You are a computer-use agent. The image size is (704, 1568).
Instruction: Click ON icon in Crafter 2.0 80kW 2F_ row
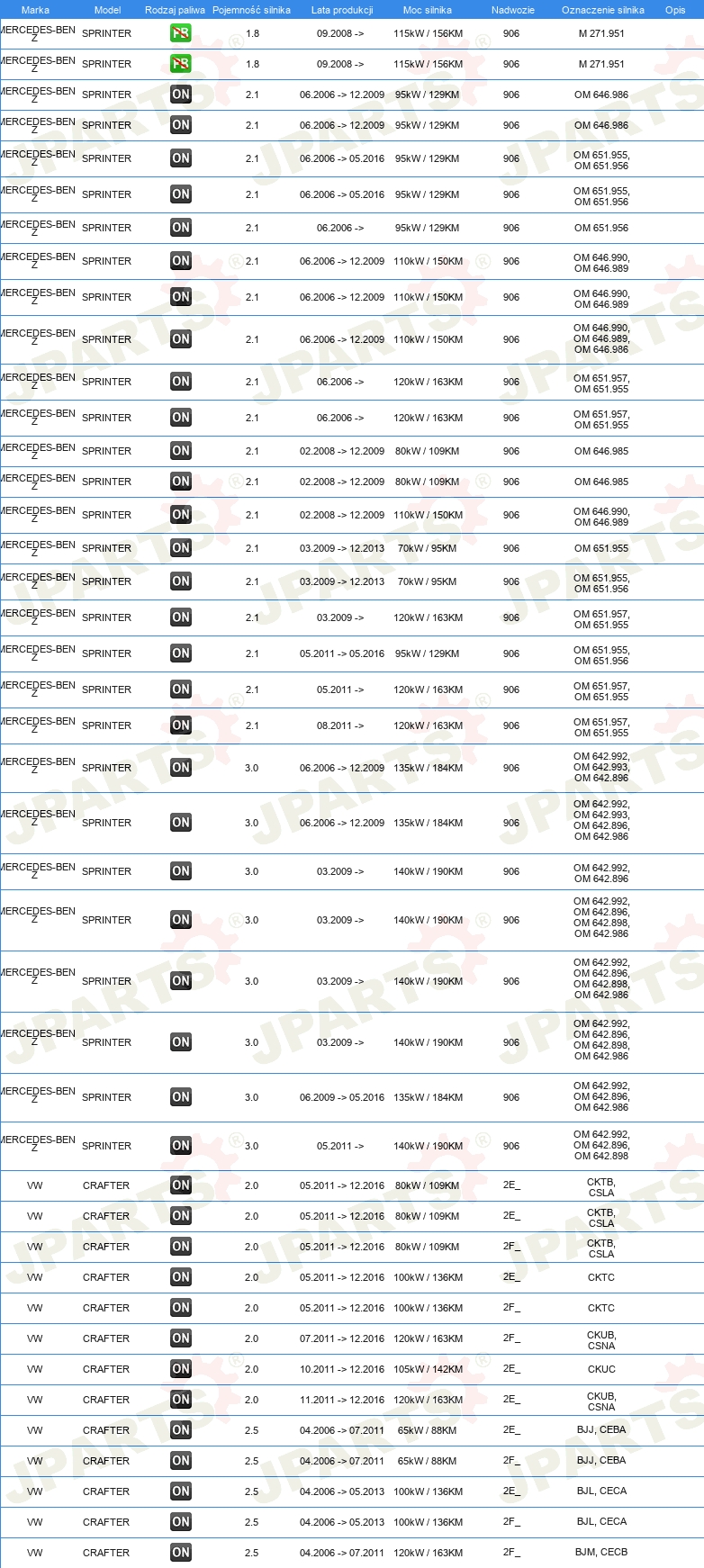click(x=181, y=1247)
